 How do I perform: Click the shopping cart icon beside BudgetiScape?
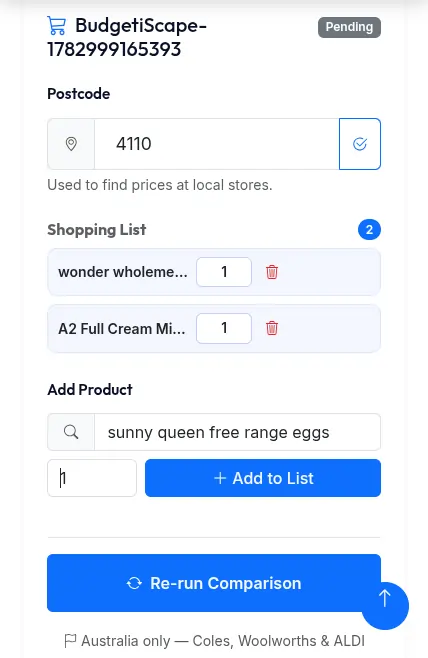point(57,25)
